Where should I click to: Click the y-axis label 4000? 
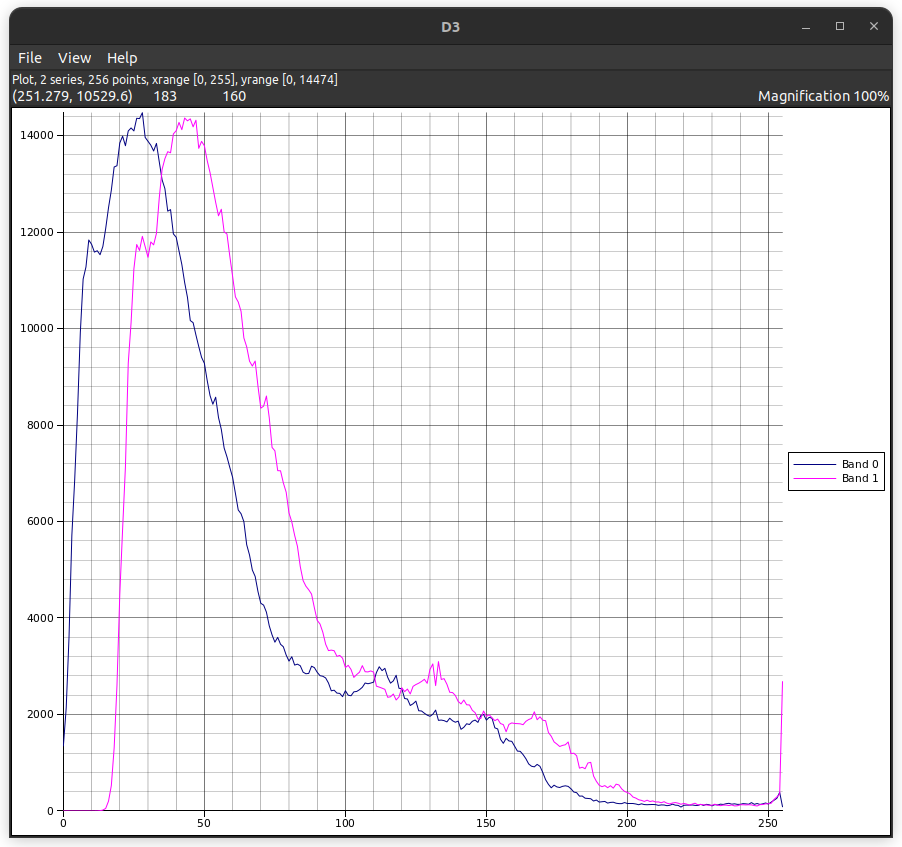point(40,618)
